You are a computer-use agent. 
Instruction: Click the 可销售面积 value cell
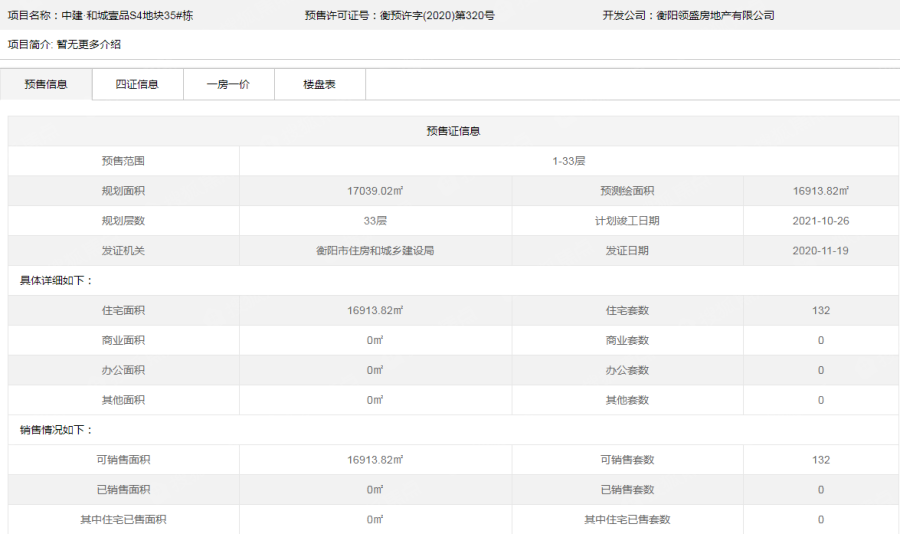coord(375,460)
